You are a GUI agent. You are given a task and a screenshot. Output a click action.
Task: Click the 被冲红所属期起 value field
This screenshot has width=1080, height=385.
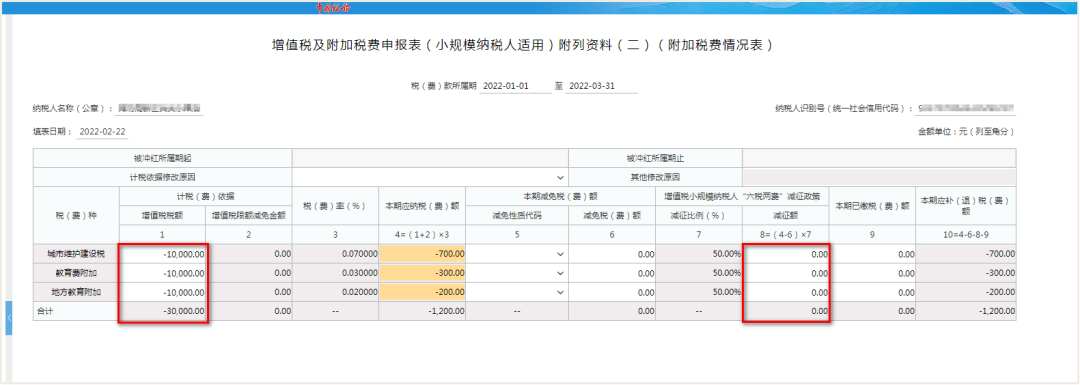[430, 158]
